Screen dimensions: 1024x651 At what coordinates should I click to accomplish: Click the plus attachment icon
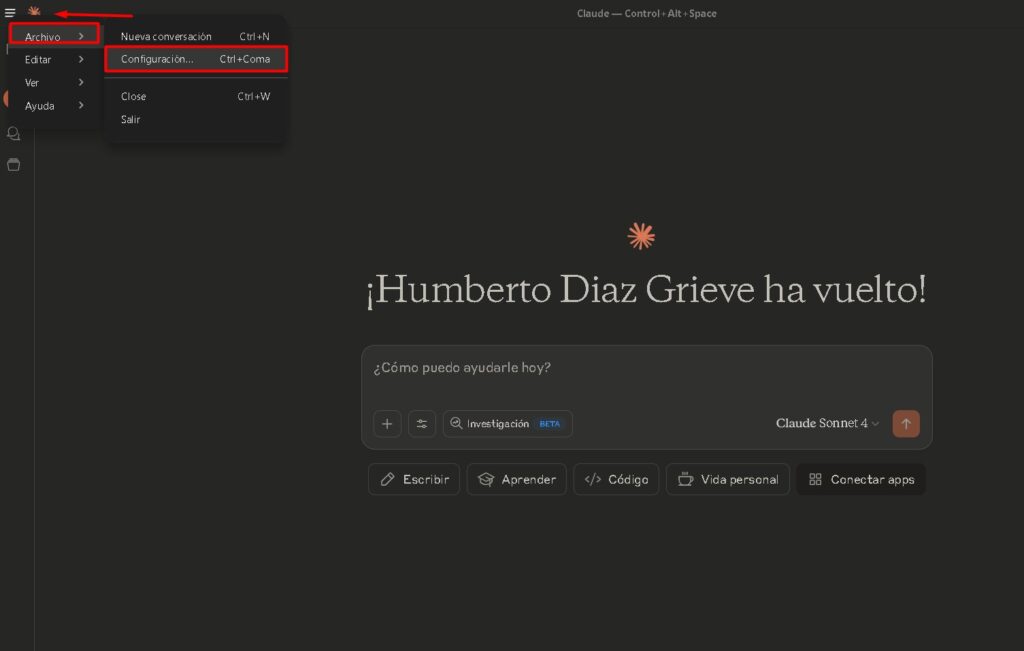[x=387, y=423]
